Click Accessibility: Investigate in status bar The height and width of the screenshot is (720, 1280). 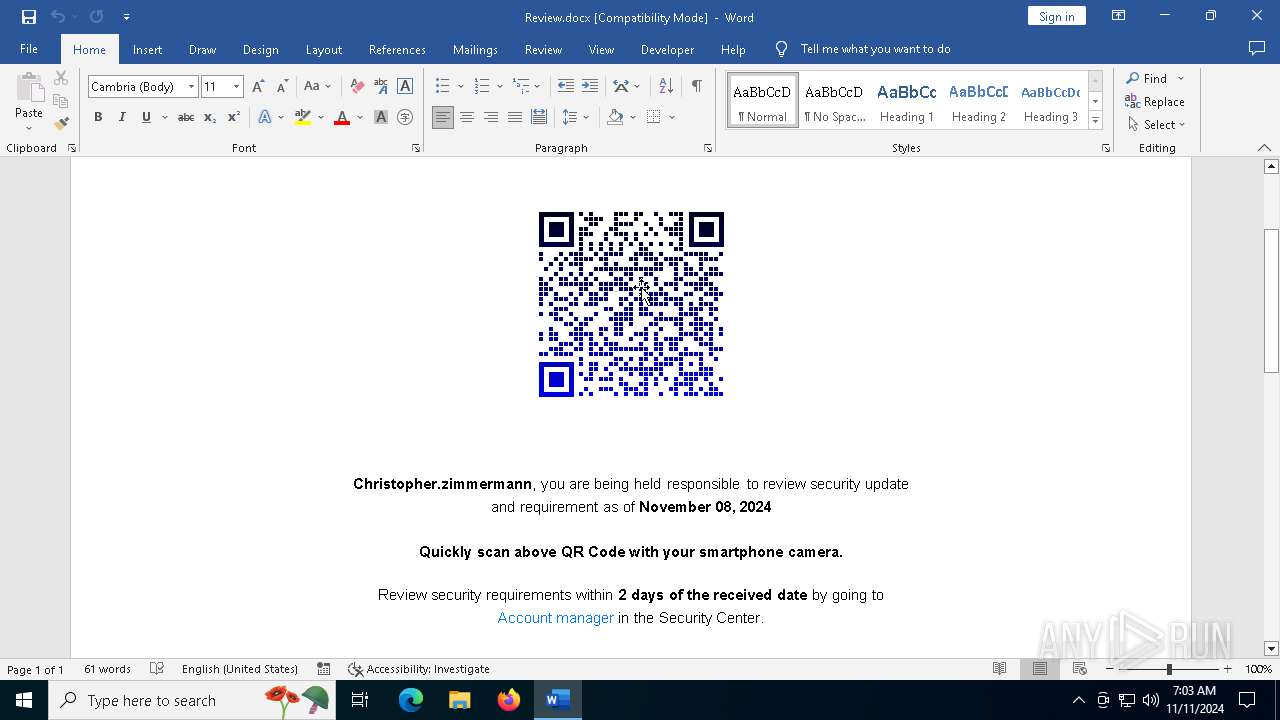point(418,669)
